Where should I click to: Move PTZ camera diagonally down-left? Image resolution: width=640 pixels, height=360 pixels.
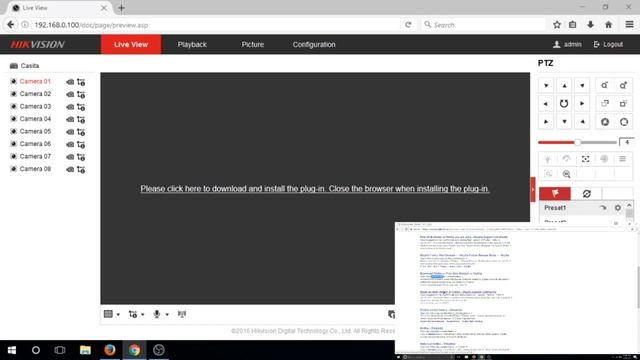546,122
